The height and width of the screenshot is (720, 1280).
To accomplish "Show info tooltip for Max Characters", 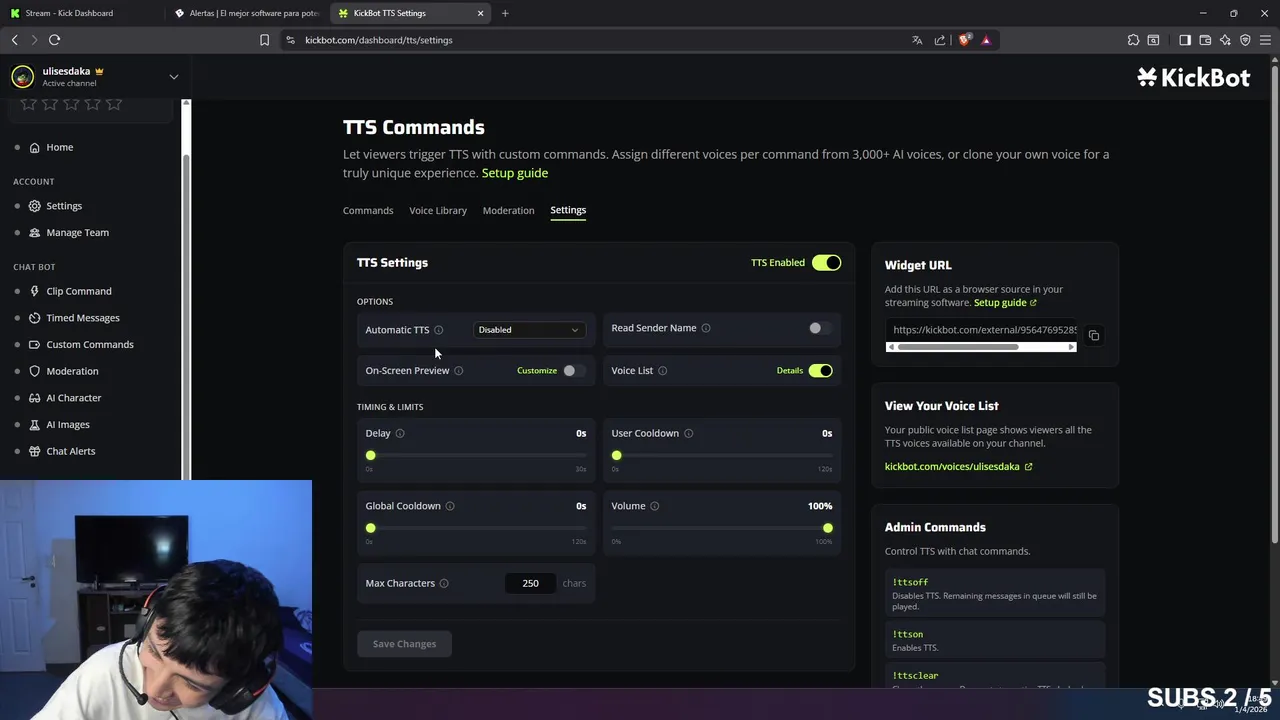I will point(444,583).
